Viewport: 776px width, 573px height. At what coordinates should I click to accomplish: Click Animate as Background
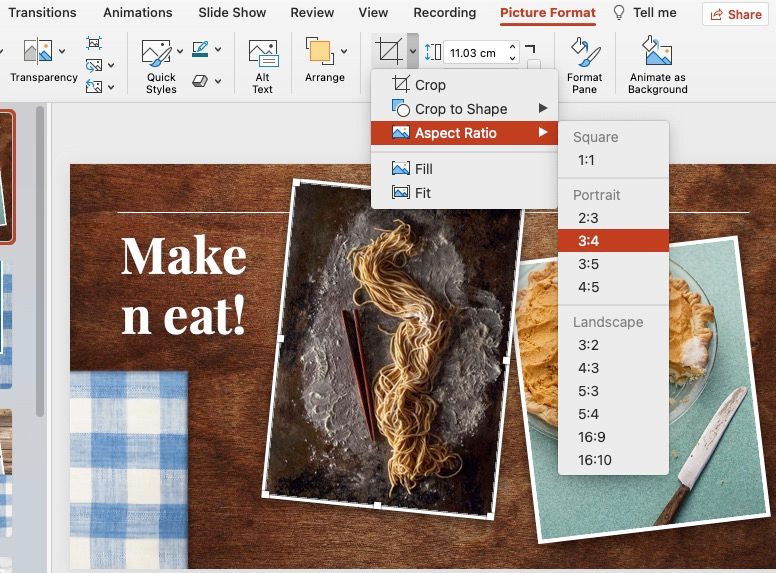tap(657, 66)
